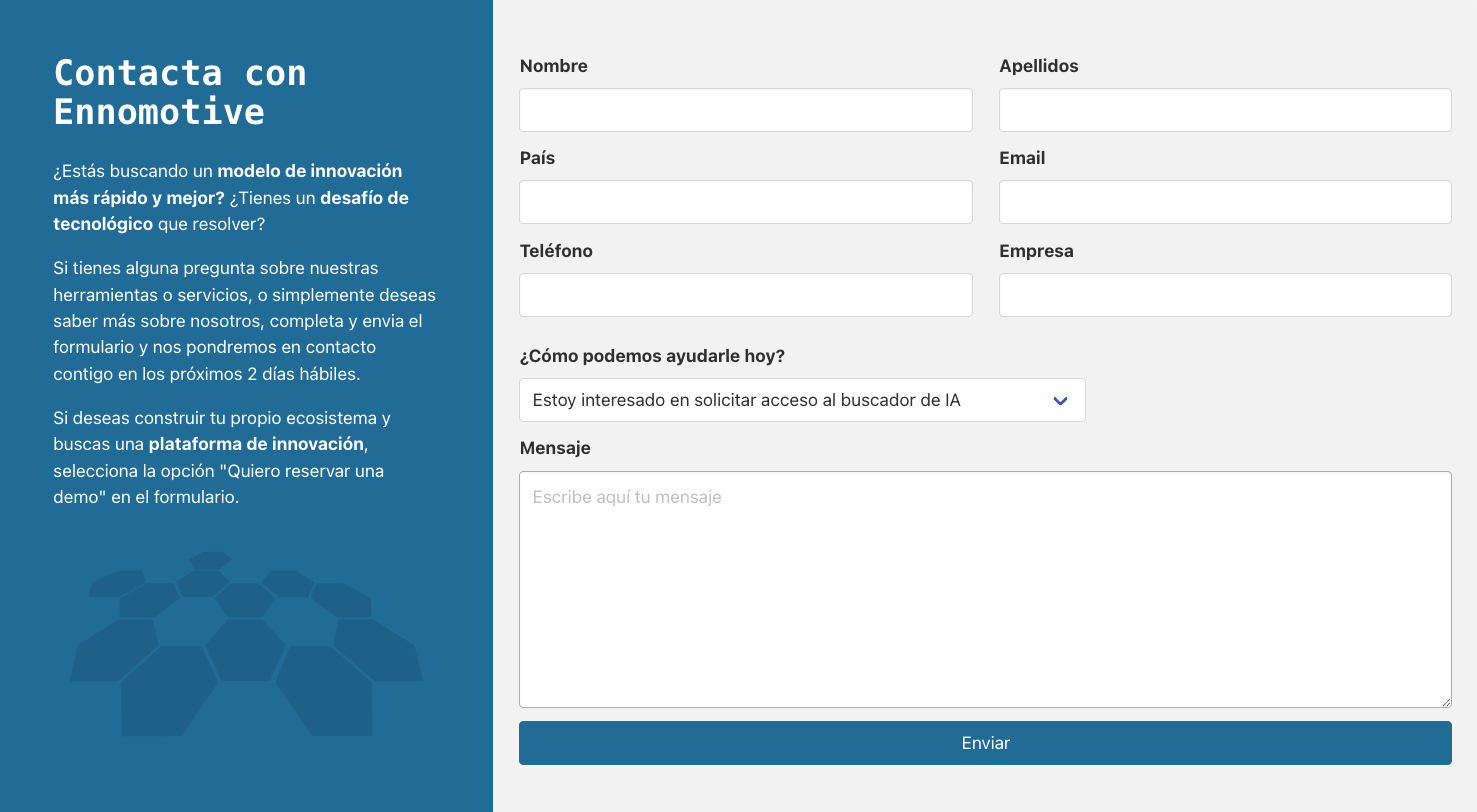The image size is (1477, 812).
Task: Click the Nombre text field
Action: (x=745, y=110)
